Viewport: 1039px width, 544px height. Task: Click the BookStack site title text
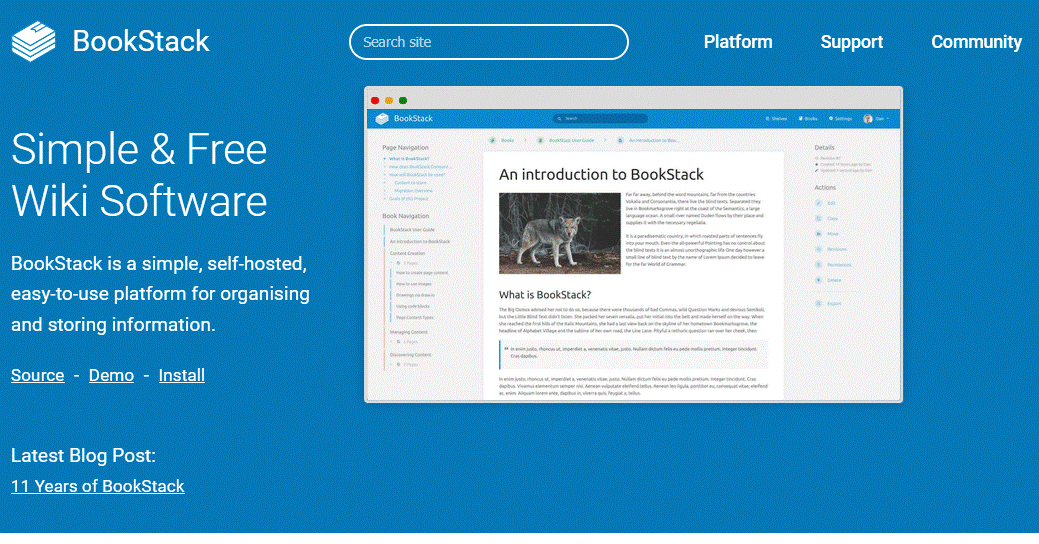[141, 41]
